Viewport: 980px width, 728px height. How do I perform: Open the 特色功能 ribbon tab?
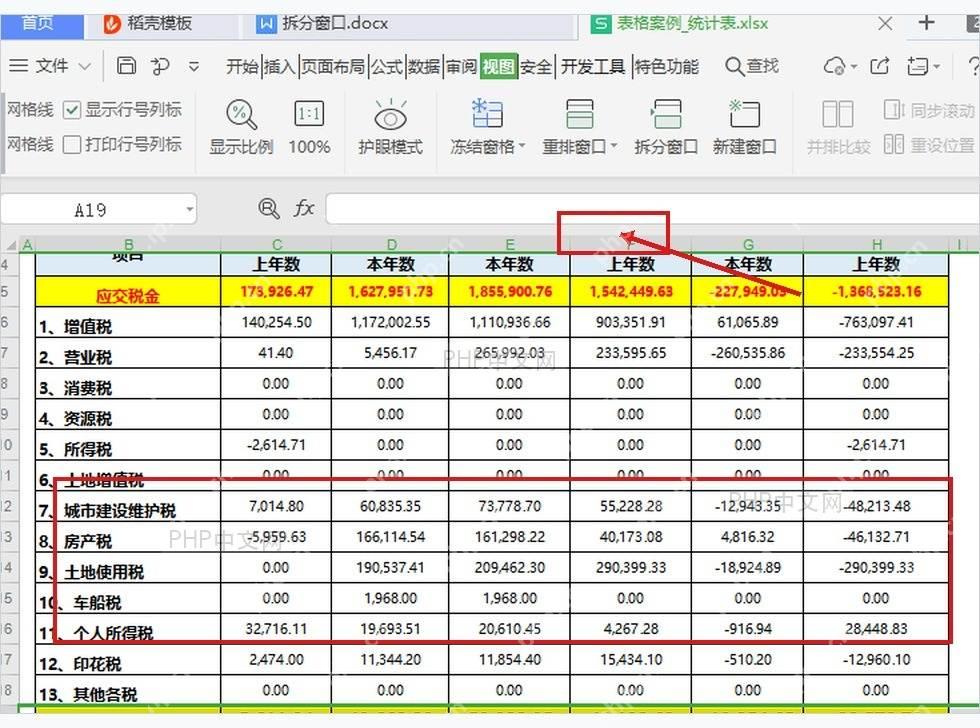tap(667, 66)
